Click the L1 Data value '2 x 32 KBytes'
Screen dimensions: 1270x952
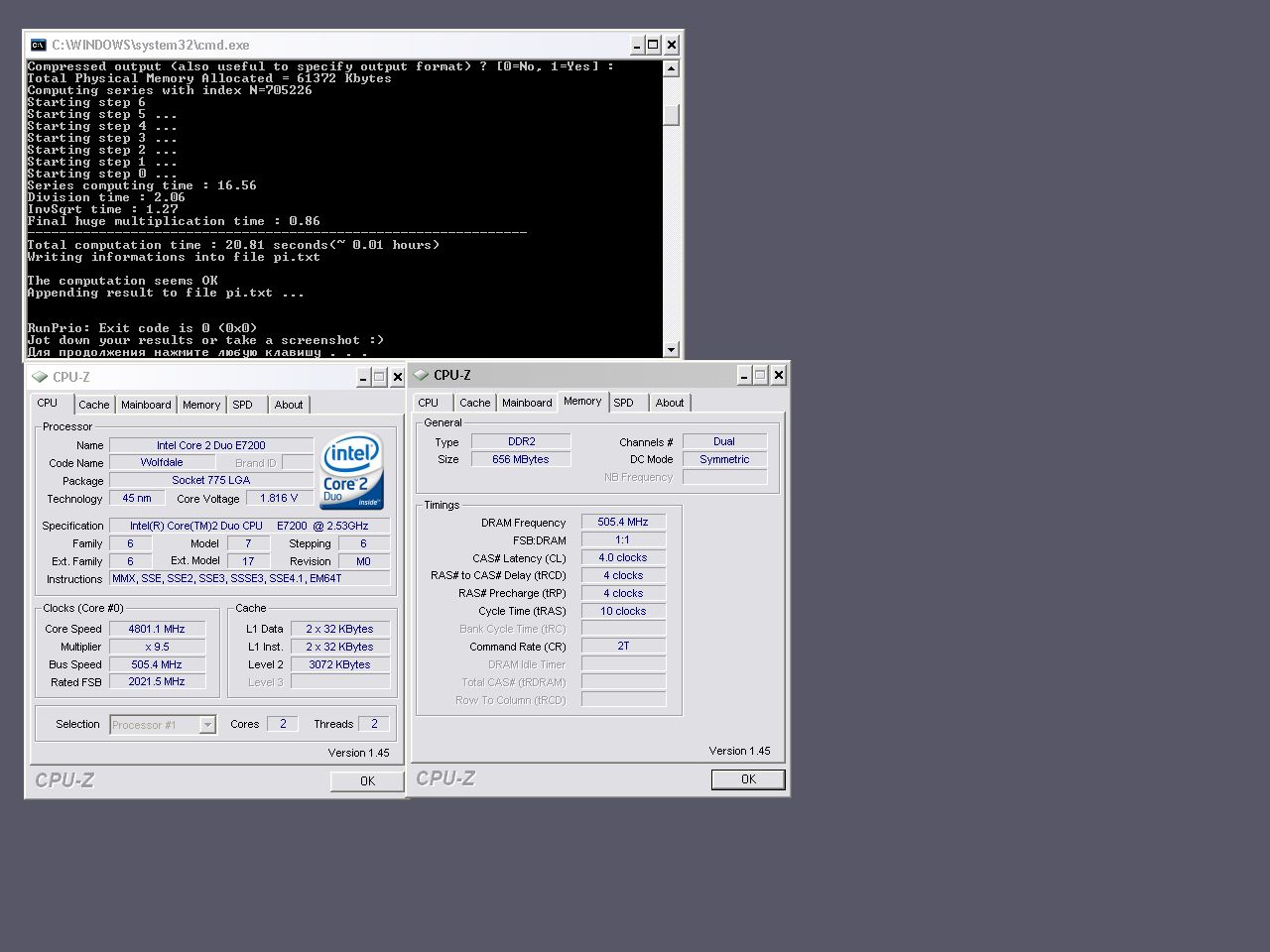tap(339, 629)
